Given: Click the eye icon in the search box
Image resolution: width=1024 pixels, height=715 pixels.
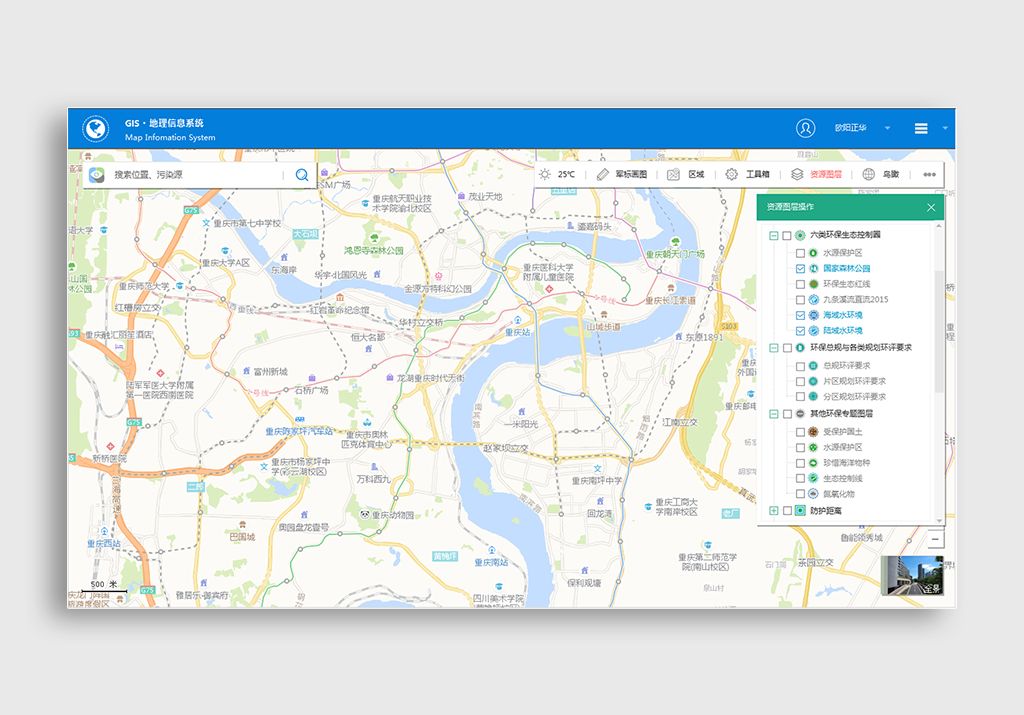Looking at the screenshot, I should tap(97, 175).
